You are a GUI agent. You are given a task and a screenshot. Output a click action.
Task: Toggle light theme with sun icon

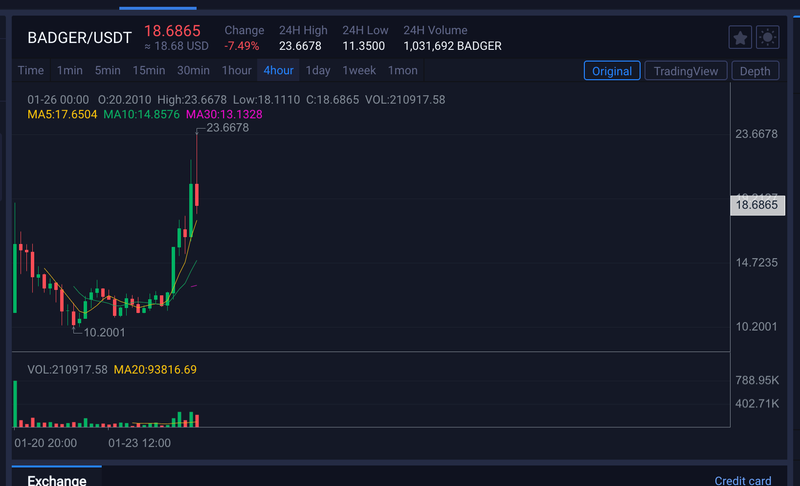pyautogui.click(x=767, y=37)
